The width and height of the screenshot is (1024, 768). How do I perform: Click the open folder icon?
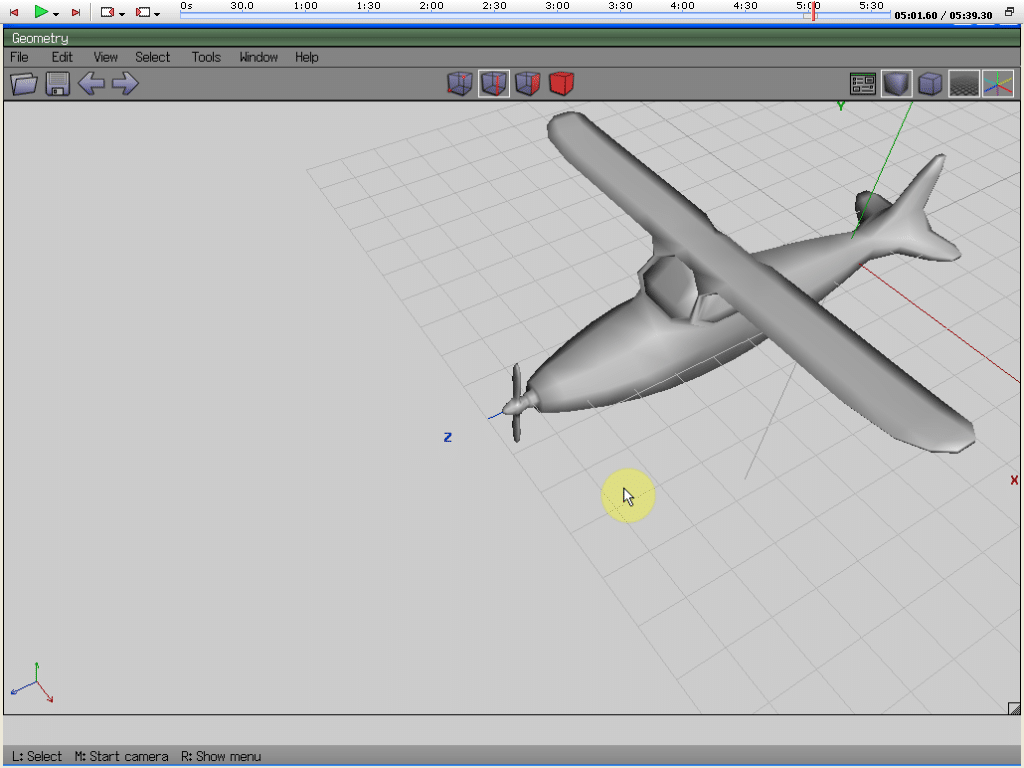[x=24, y=84]
